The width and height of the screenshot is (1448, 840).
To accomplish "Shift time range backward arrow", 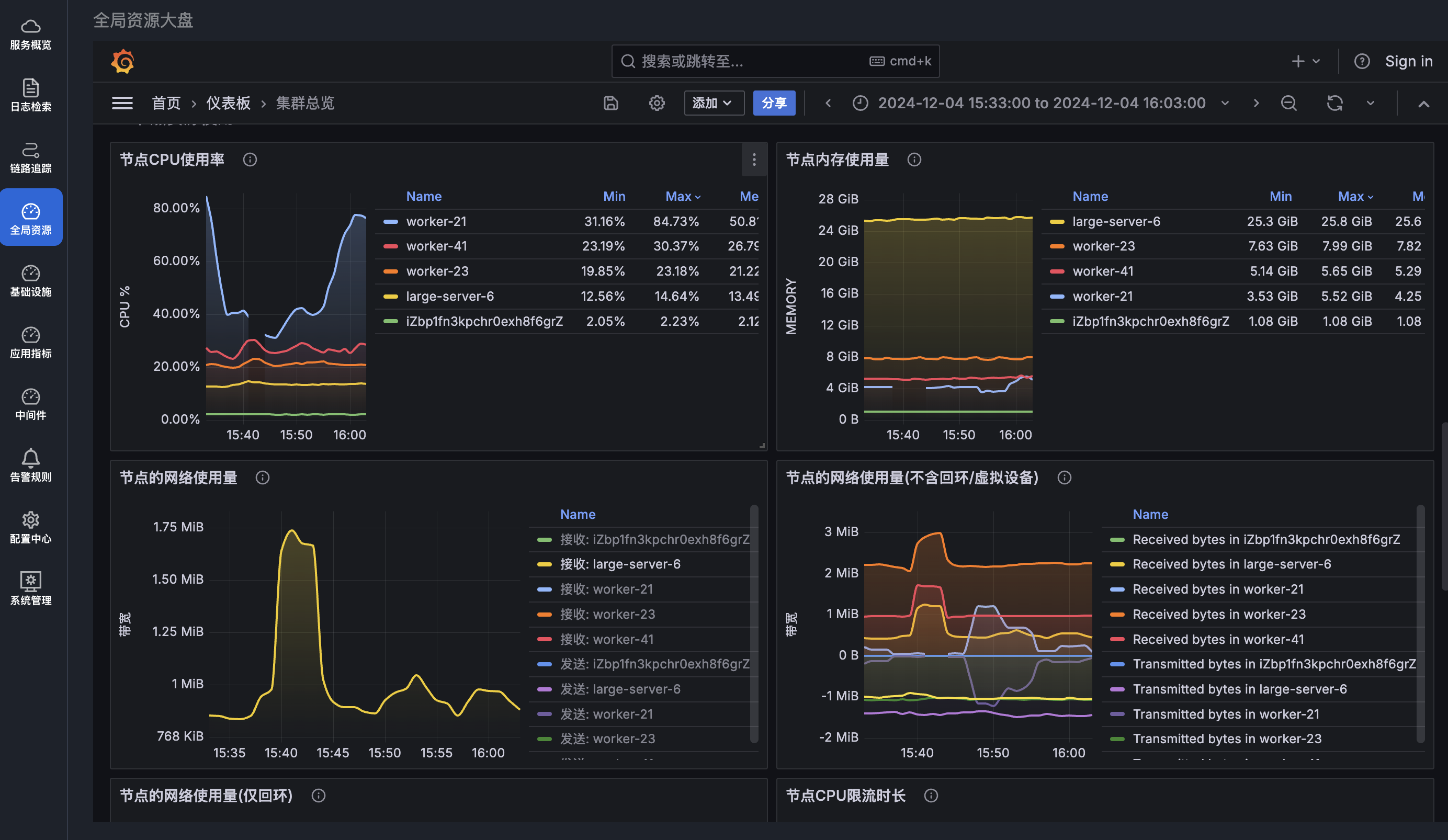I will [828, 103].
